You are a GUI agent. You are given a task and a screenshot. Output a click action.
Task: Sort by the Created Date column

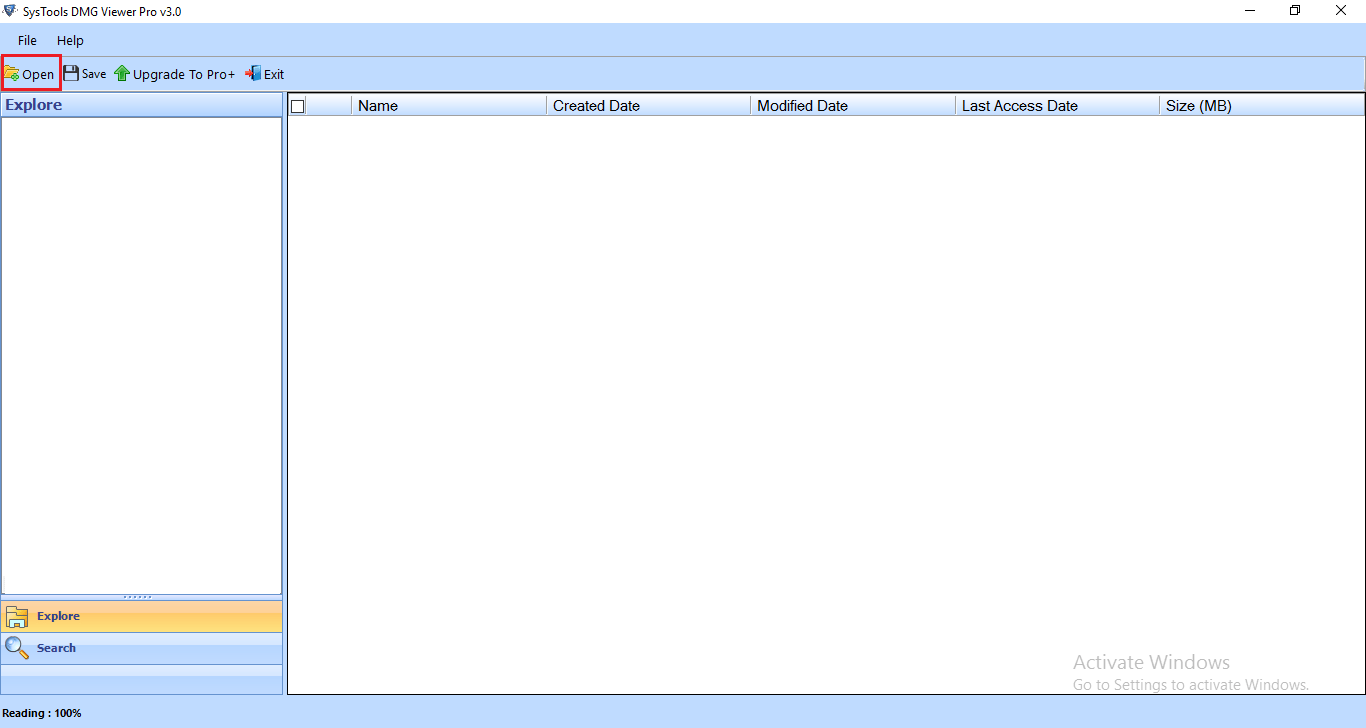(x=649, y=105)
